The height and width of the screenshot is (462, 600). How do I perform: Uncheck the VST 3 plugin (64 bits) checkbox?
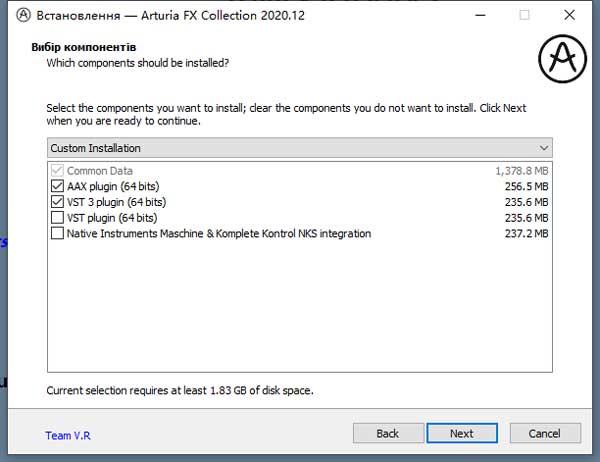56,202
